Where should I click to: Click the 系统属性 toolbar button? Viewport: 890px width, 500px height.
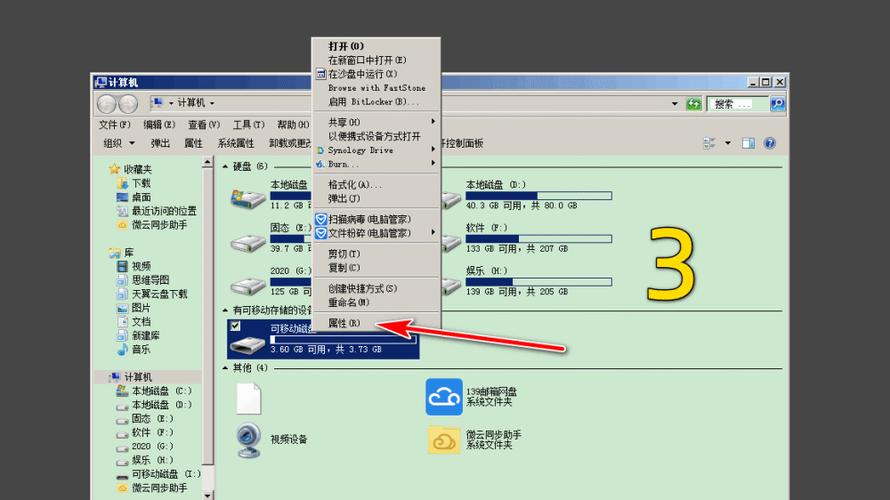(236, 143)
